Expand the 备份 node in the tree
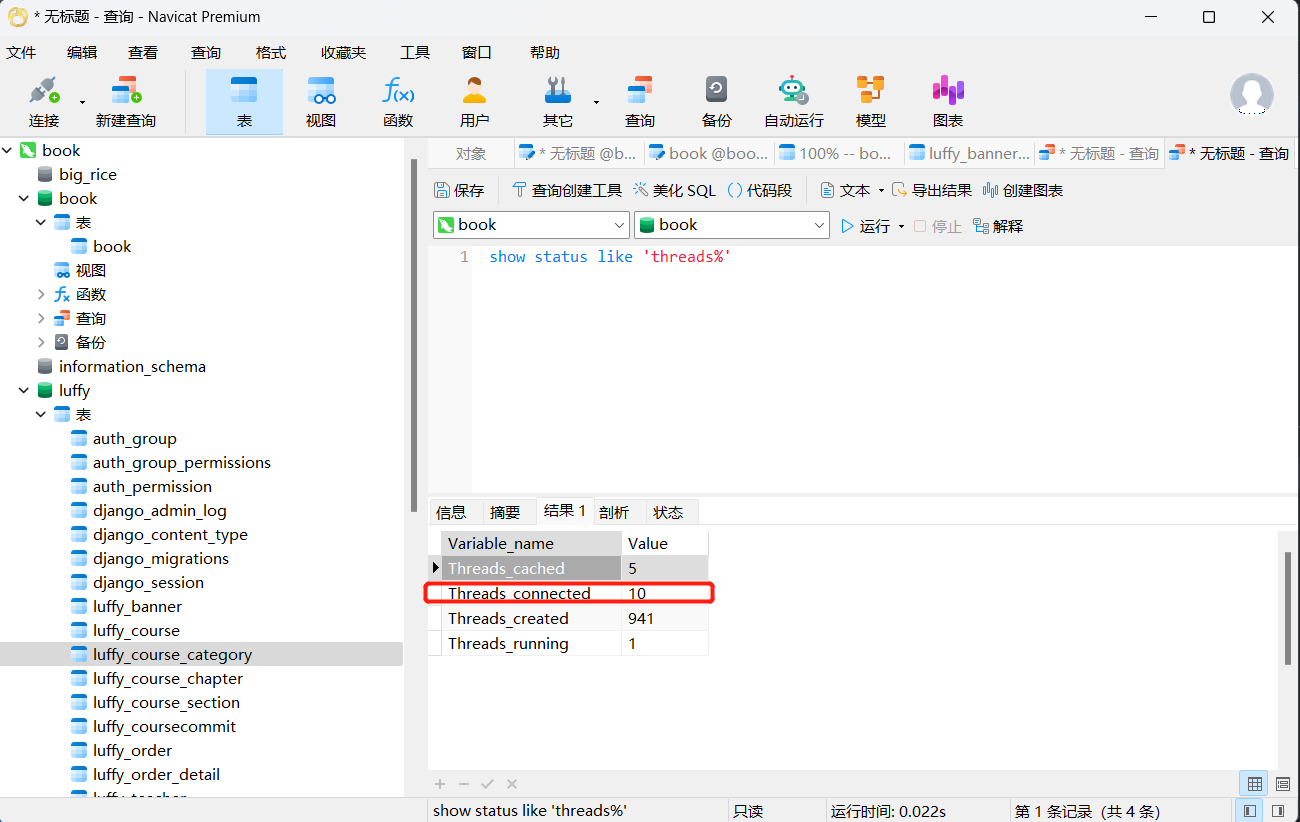Screen dimensions: 1300x822 [41, 342]
